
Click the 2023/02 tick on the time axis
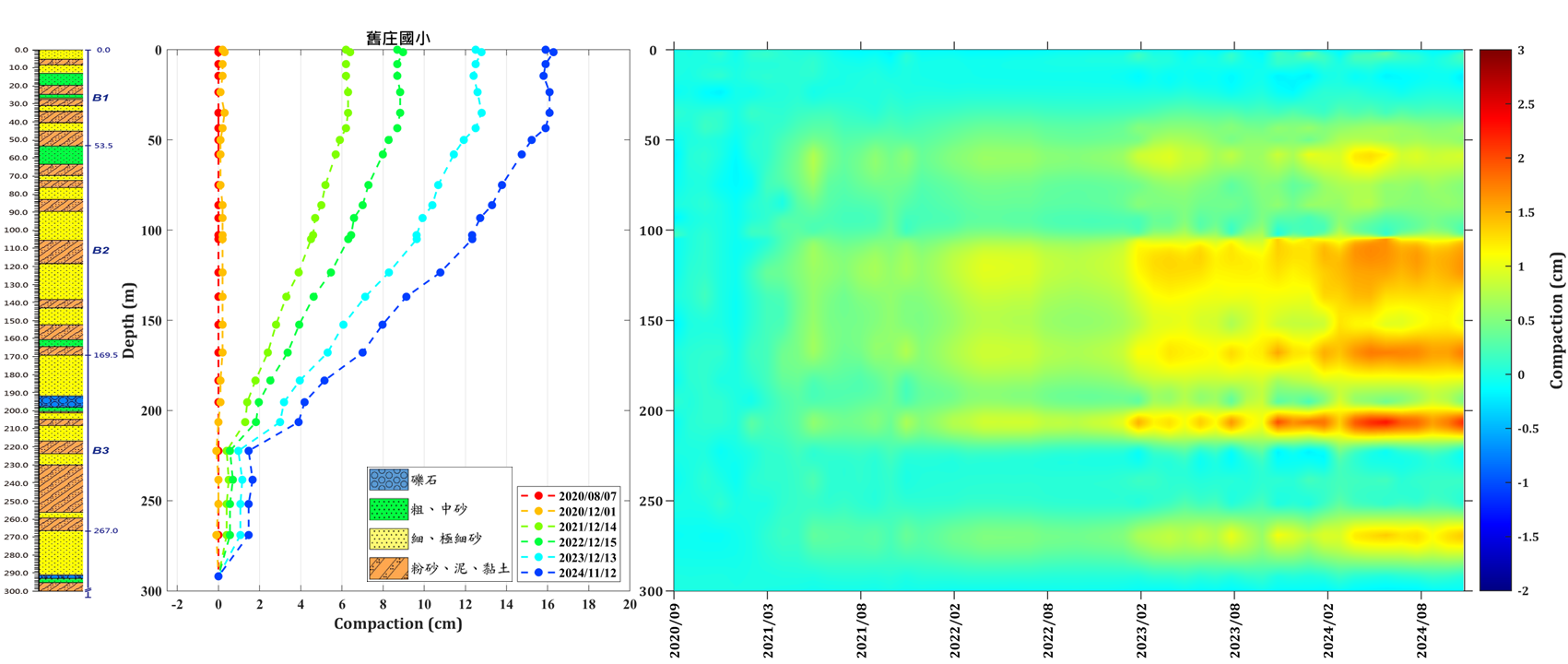1141,632
